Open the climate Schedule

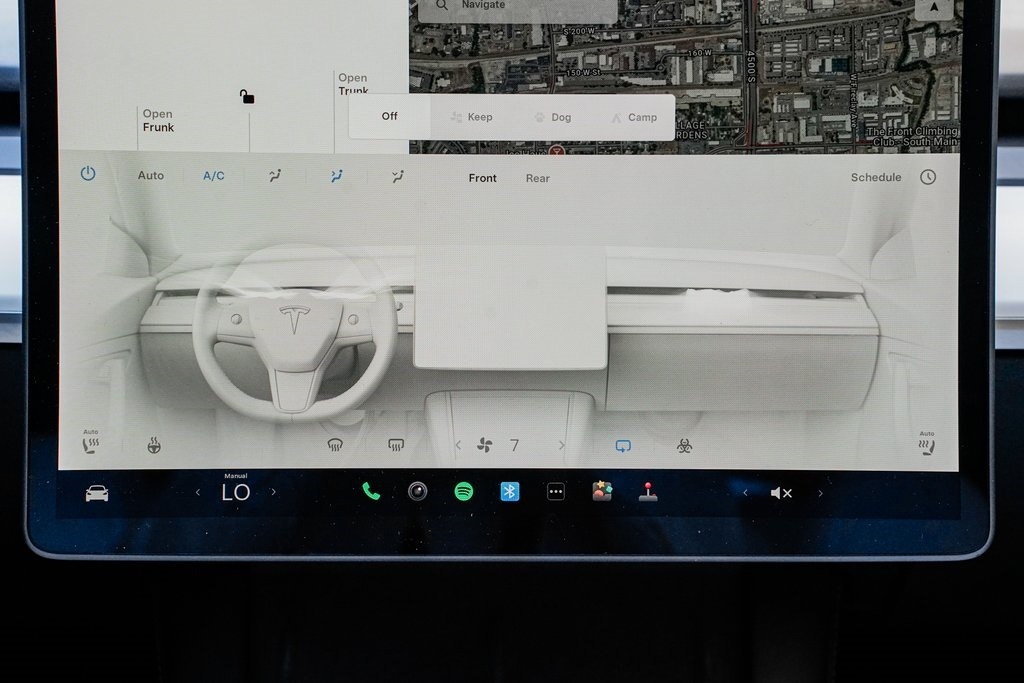876,177
